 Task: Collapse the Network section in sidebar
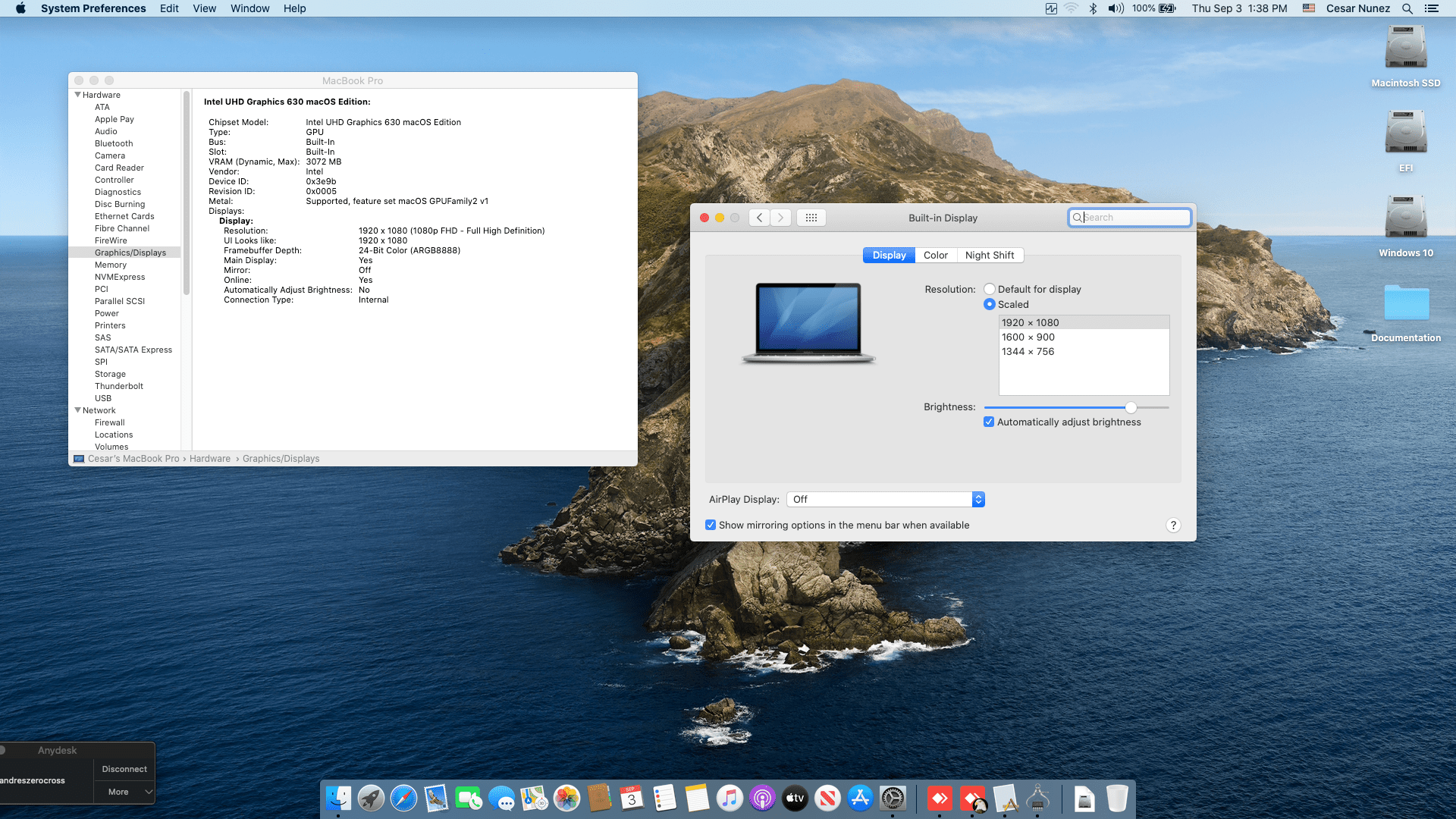77,410
